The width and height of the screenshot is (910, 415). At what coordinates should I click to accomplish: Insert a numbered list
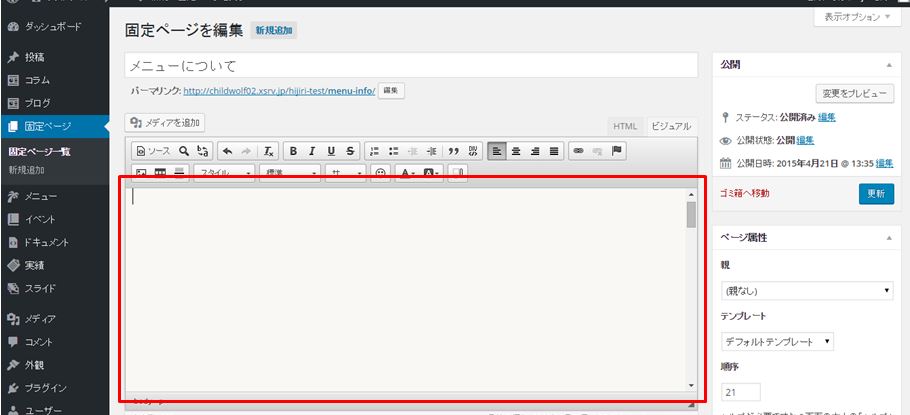pos(375,151)
